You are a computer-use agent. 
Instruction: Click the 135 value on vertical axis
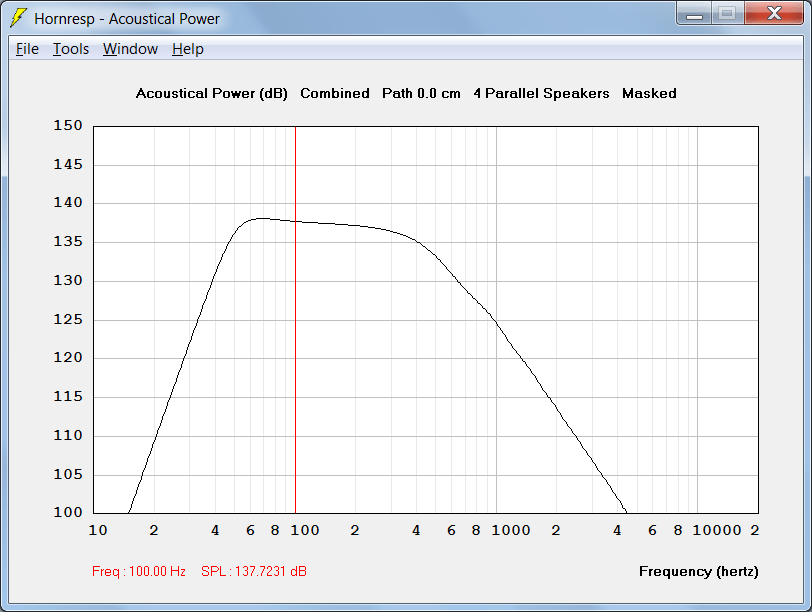[68, 241]
